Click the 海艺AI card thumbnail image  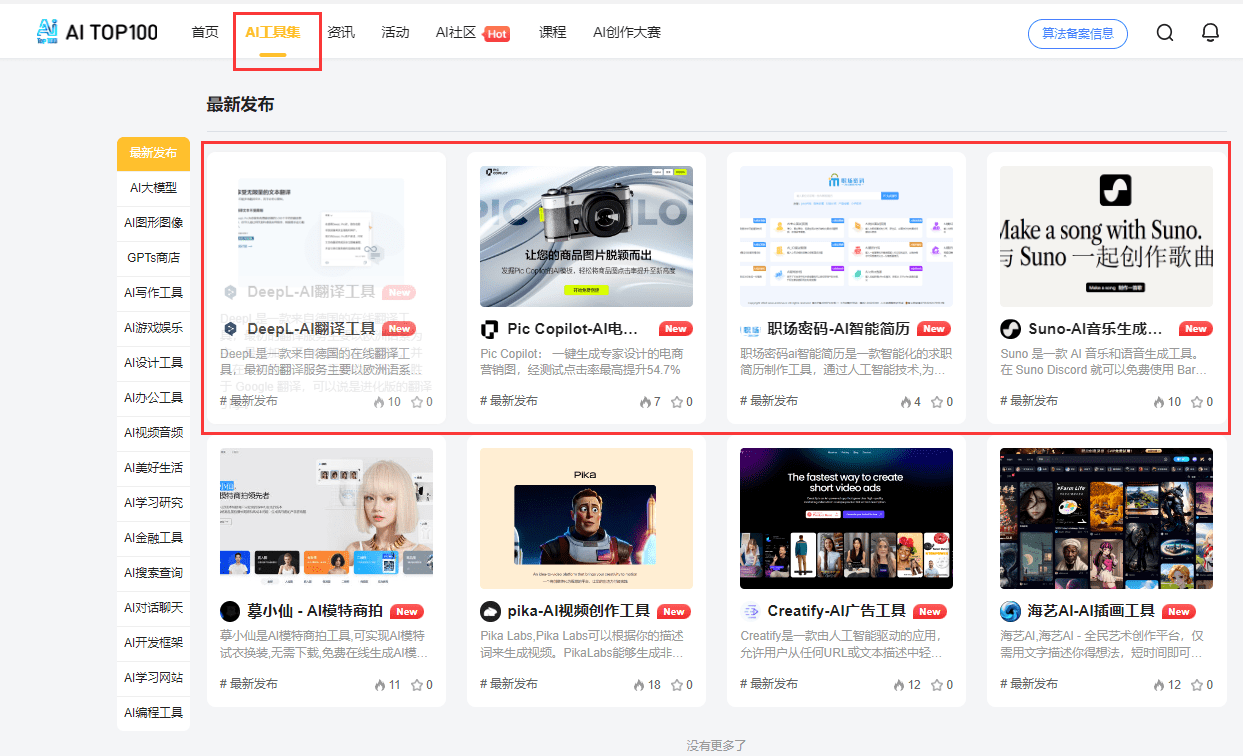(x=1106, y=518)
